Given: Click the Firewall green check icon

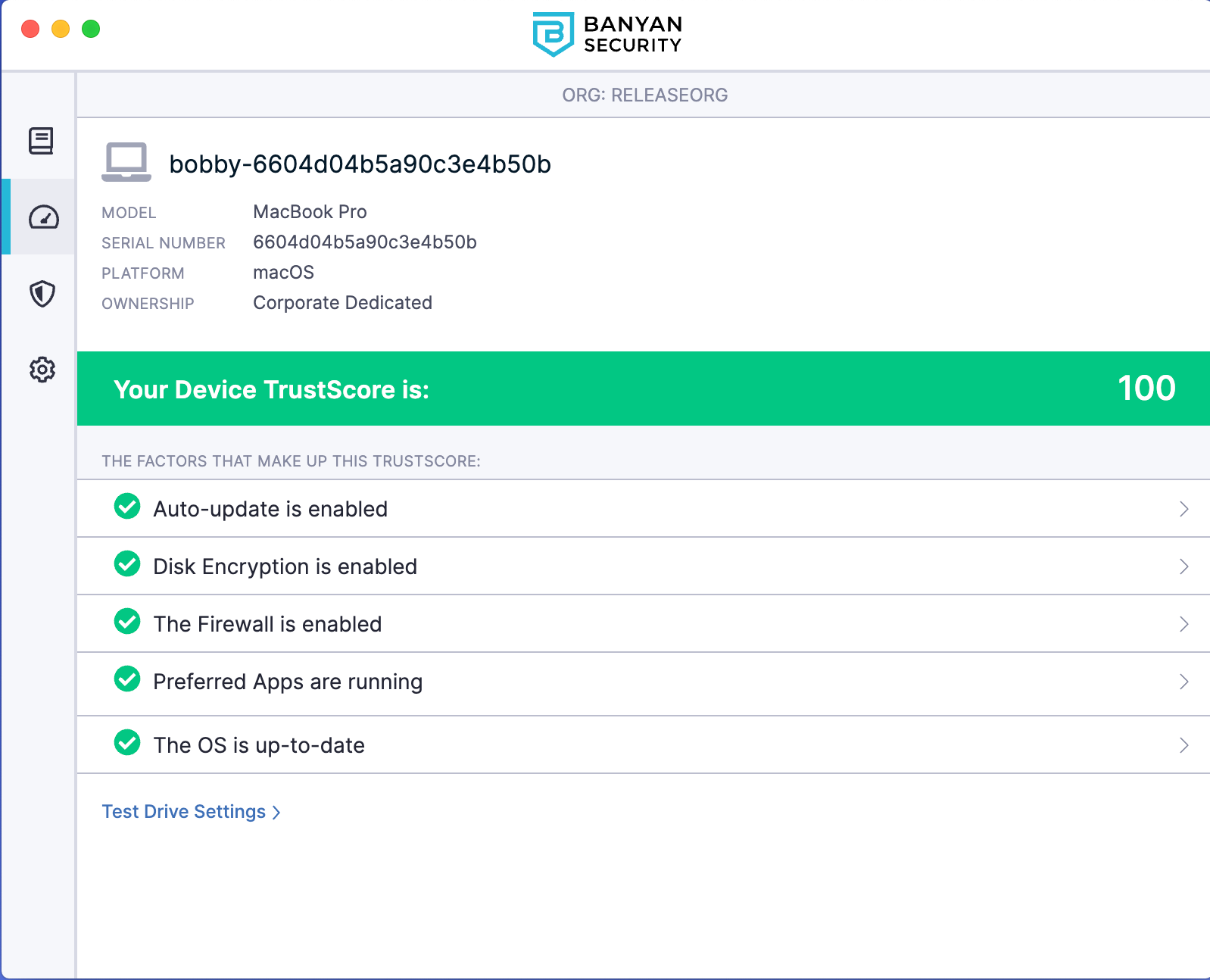Looking at the screenshot, I should pos(127,622).
